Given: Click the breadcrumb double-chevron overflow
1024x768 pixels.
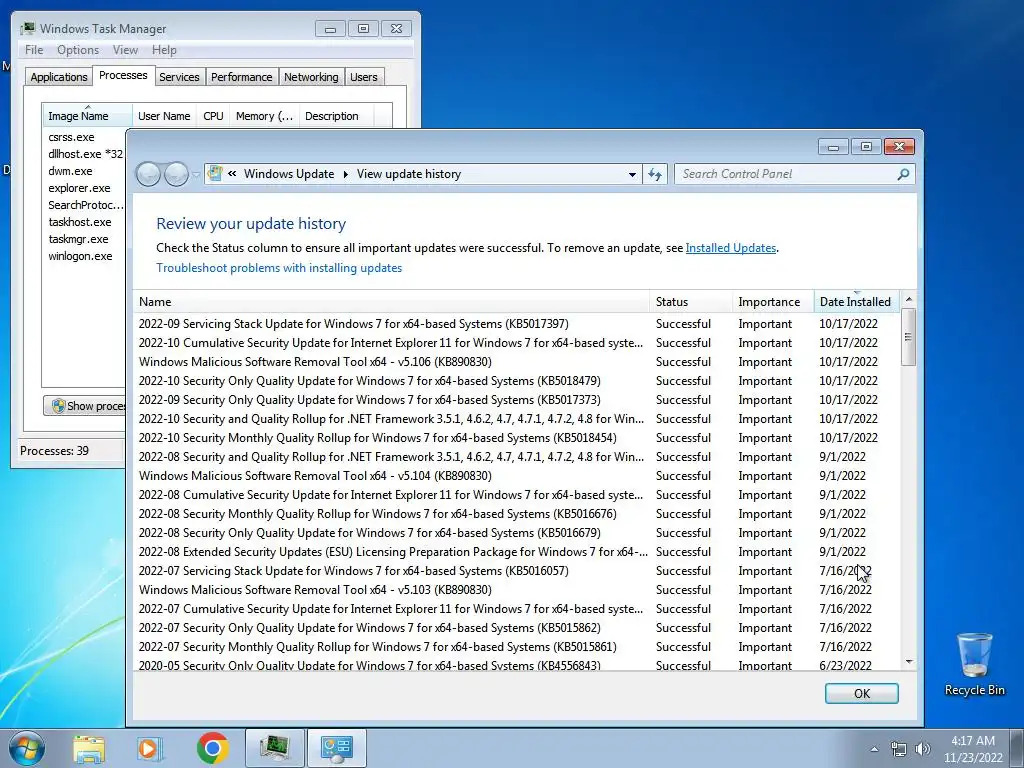Looking at the screenshot, I should pyautogui.click(x=232, y=174).
